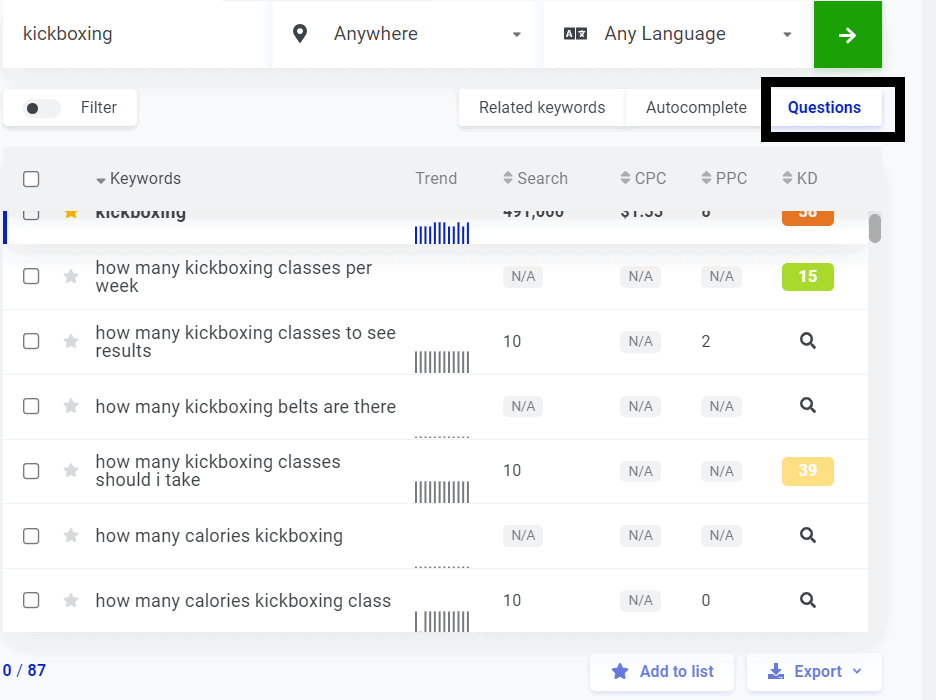Star the 'how many calories kickboxing' keyword
This screenshot has height=700, width=936.
coord(71,536)
